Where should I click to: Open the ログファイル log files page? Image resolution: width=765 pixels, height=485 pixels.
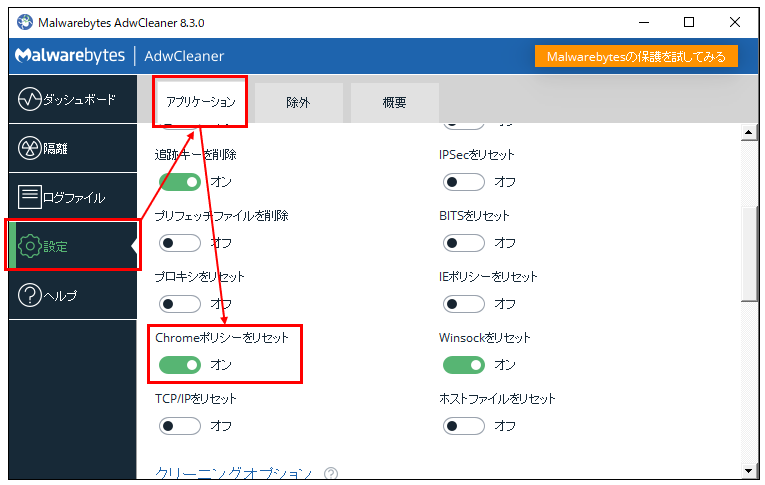coord(73,197)
